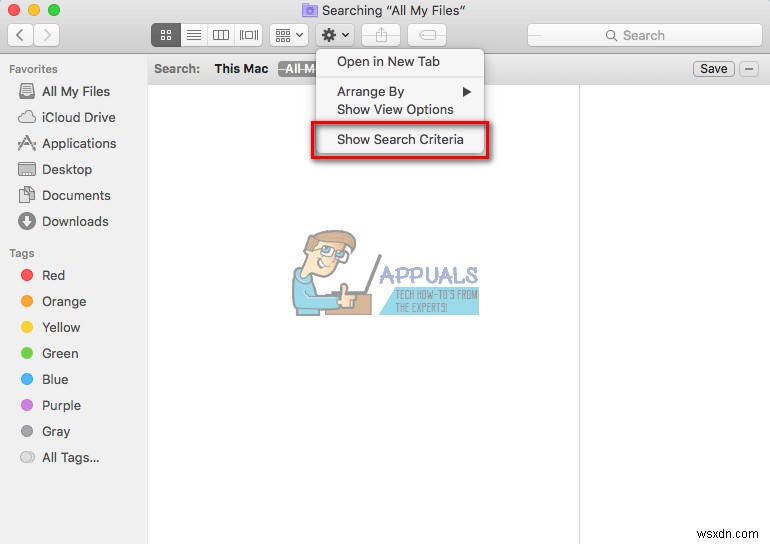The height and width of the screenshot is (544, 770).
Task: Select the Green tag label
Action: pos(60,354)
